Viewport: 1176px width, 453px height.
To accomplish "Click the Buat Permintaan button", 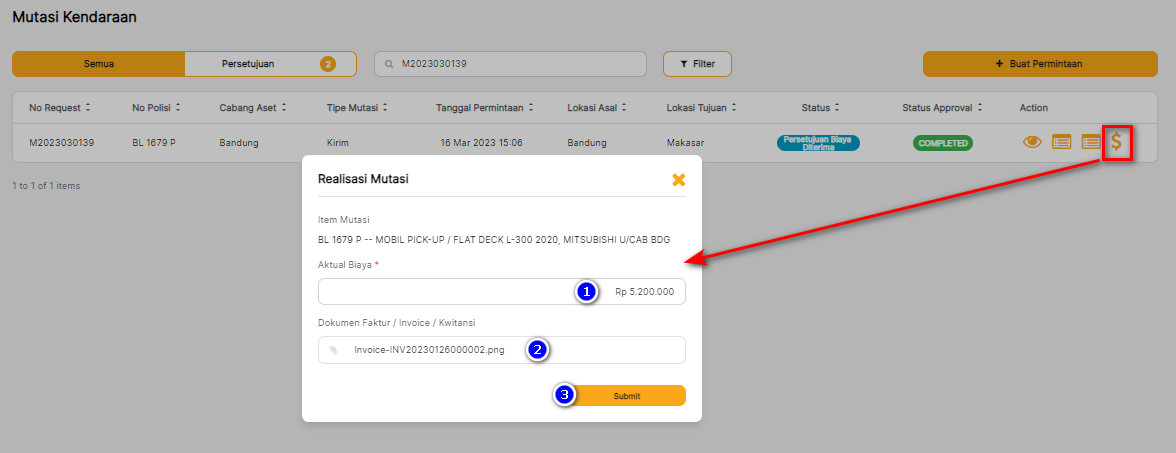I will 1038,64.
